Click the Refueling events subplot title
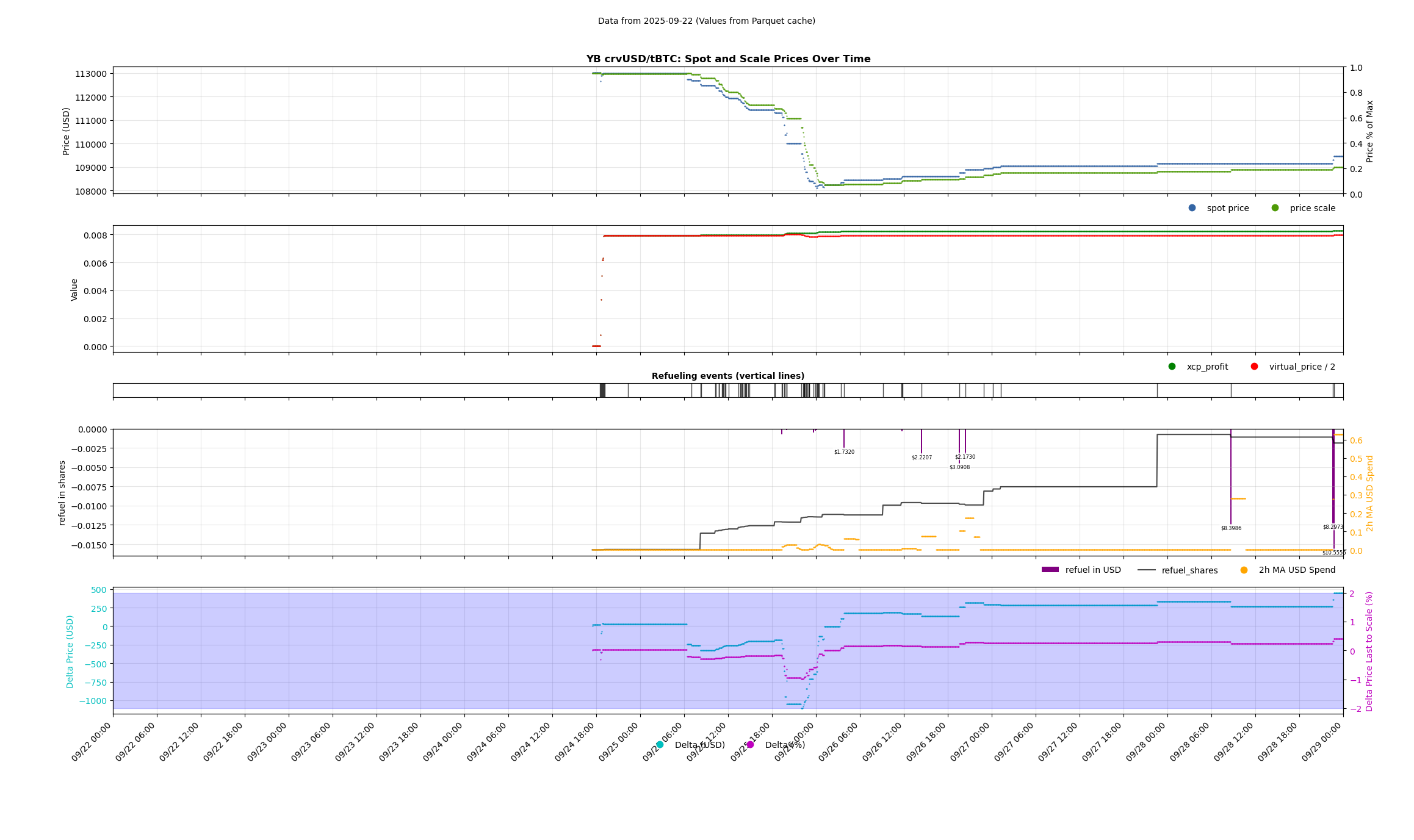Viewport: 1414px width, 840px height. (x=727, y=376)
